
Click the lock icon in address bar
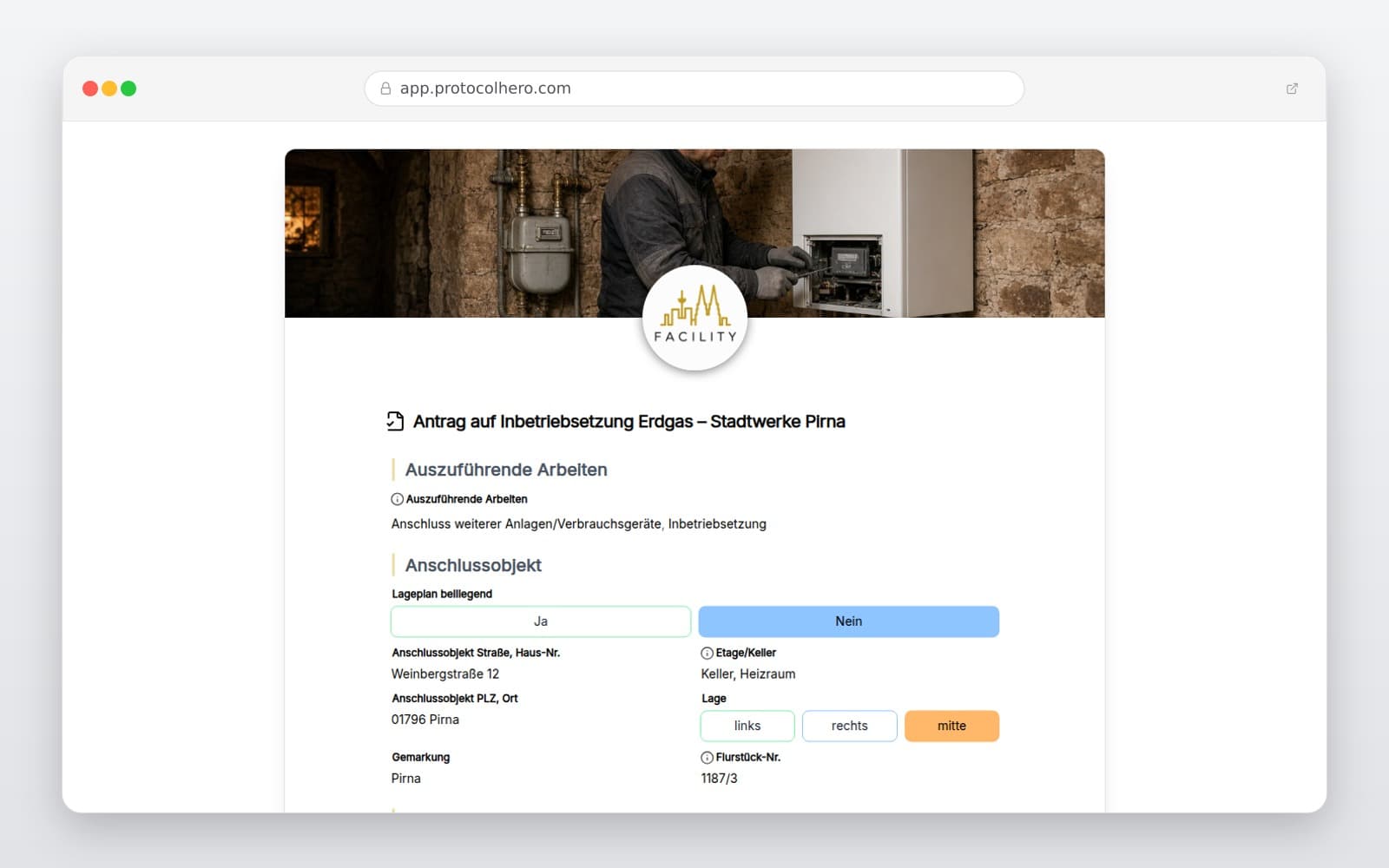point(385,89)
